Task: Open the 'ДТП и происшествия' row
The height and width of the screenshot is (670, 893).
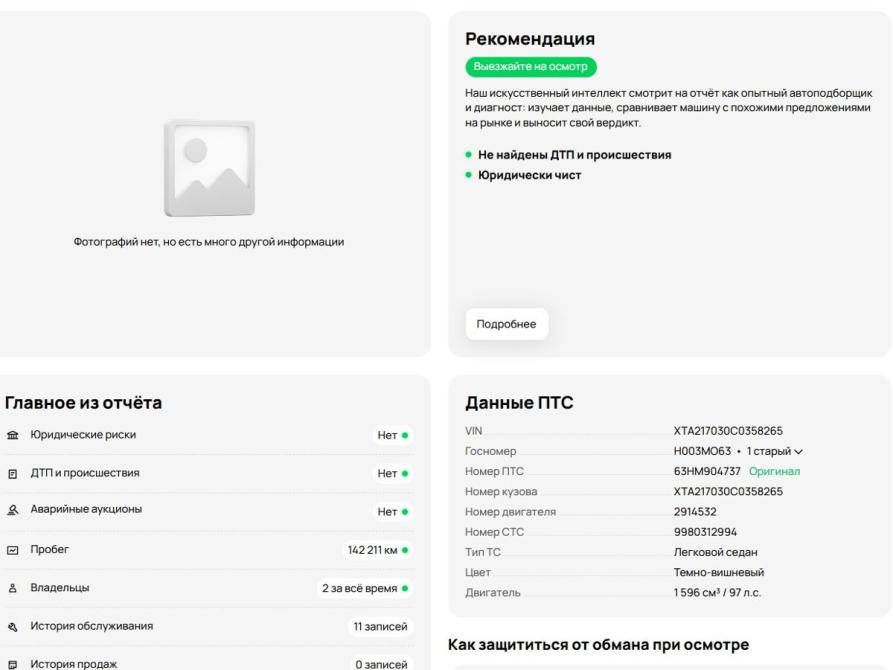Action: click(210, 473)
